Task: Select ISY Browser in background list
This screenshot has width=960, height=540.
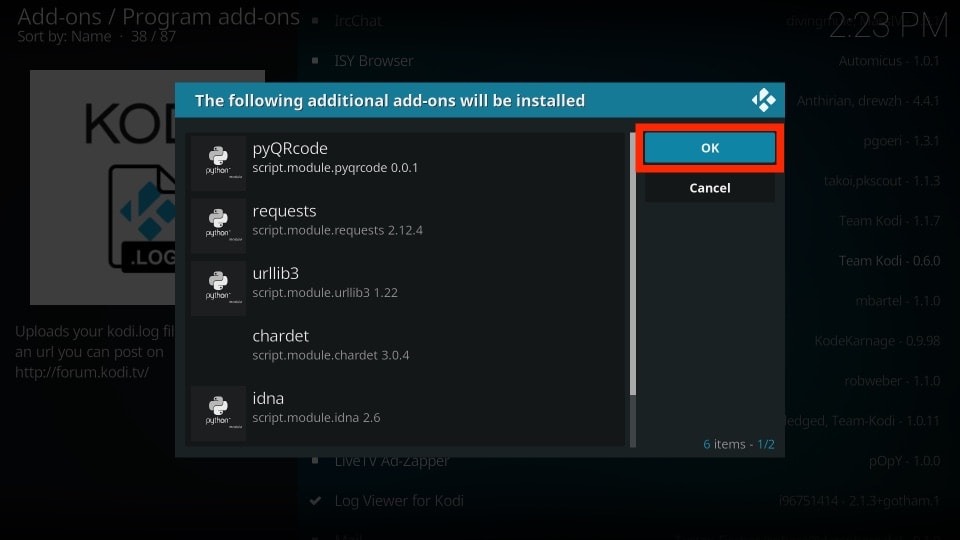Action: coord(373,61)
